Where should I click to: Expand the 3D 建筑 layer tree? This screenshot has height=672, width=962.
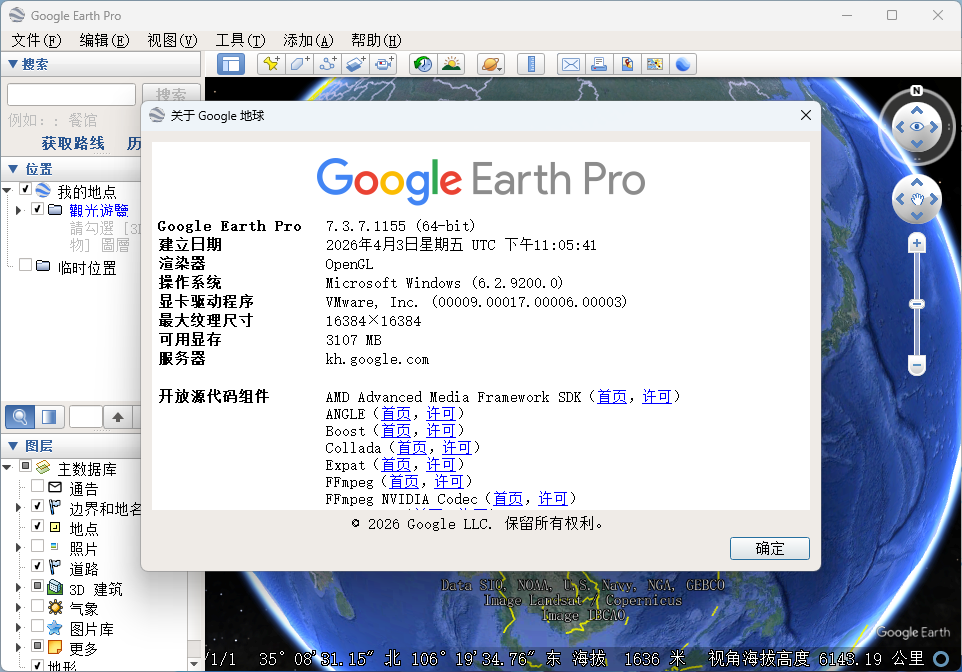click(x=18, y=588)
